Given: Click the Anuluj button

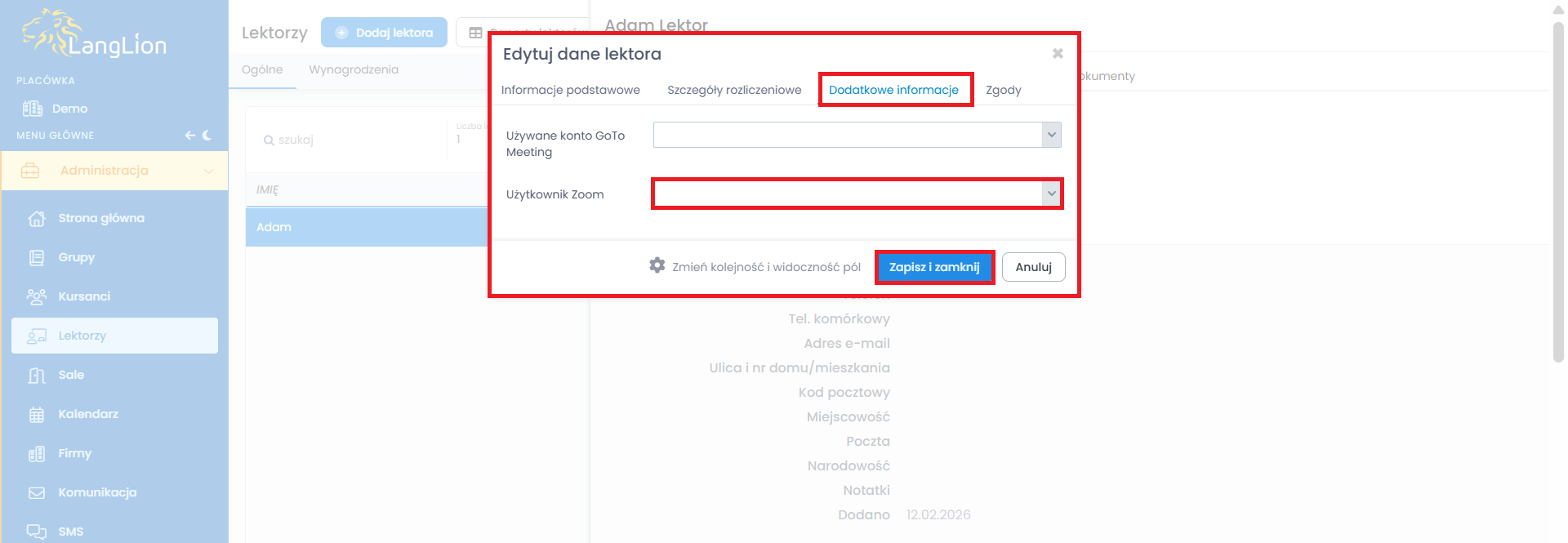Looking at the screenshot, I should 1033,267.
